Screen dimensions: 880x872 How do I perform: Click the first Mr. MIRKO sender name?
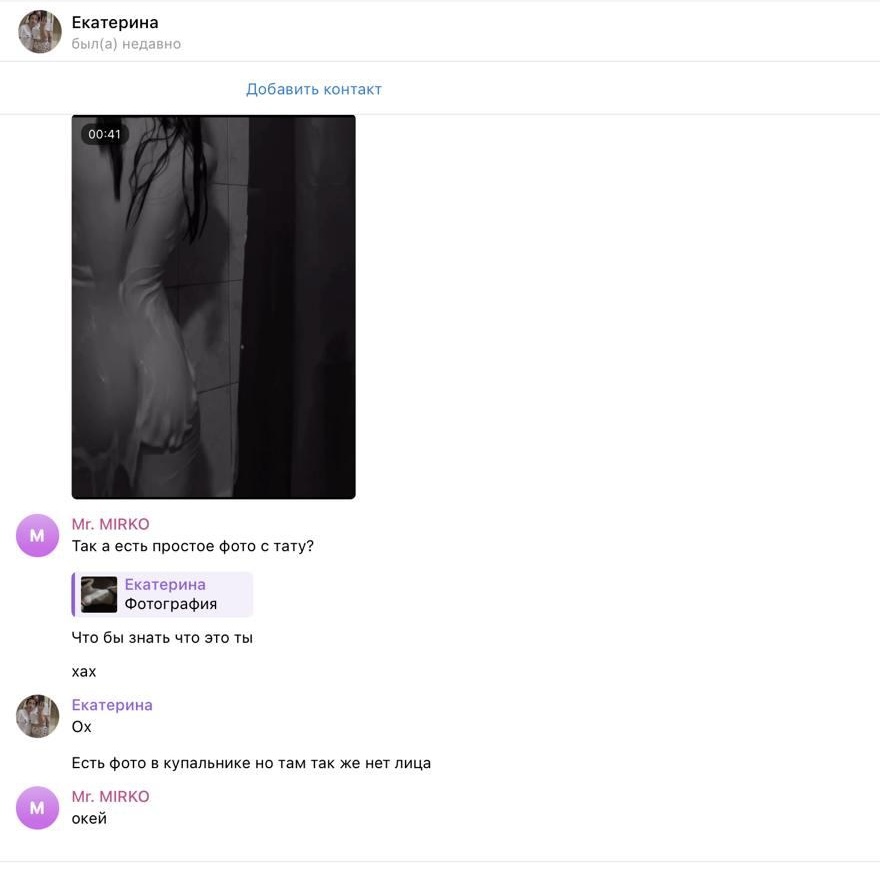[x=111, y=524]
